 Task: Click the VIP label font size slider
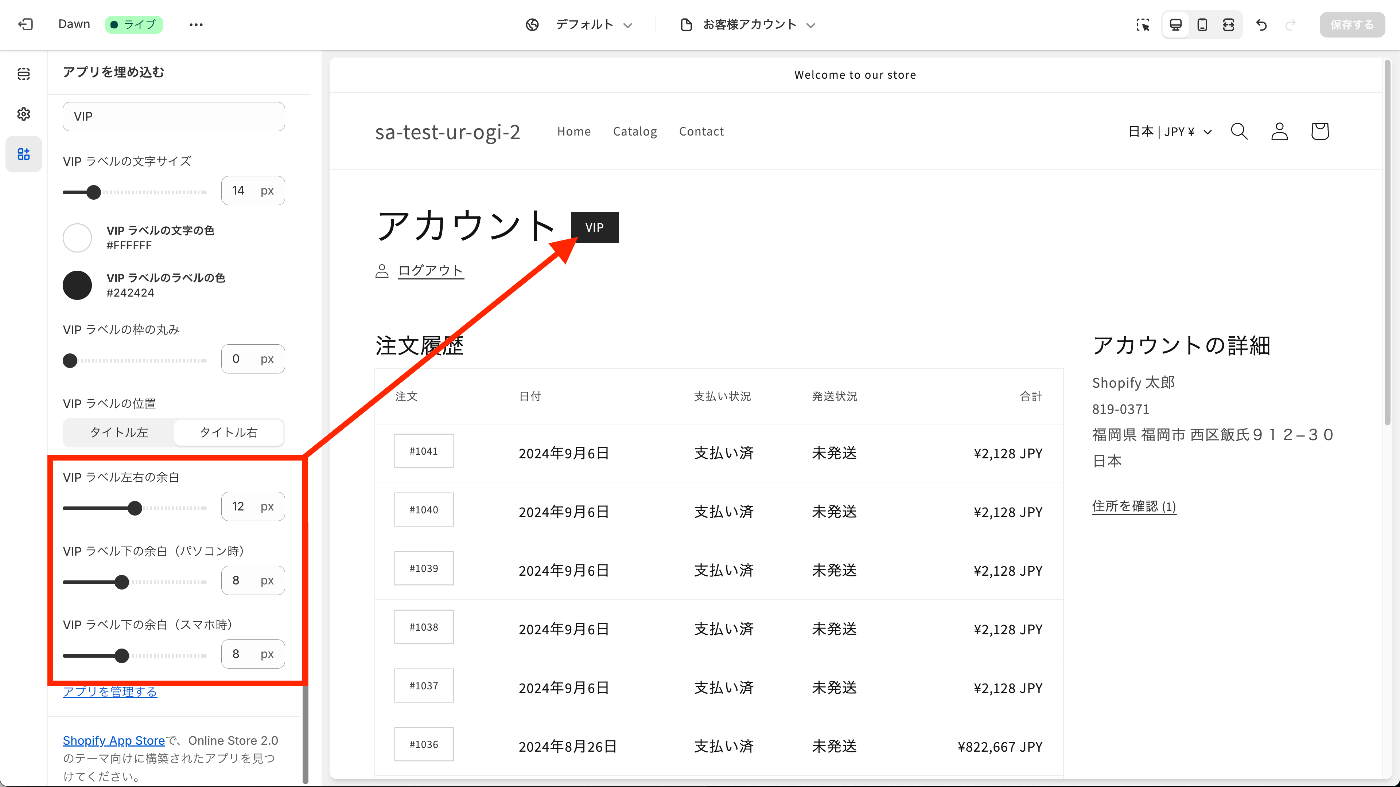(x=135, y=192)
